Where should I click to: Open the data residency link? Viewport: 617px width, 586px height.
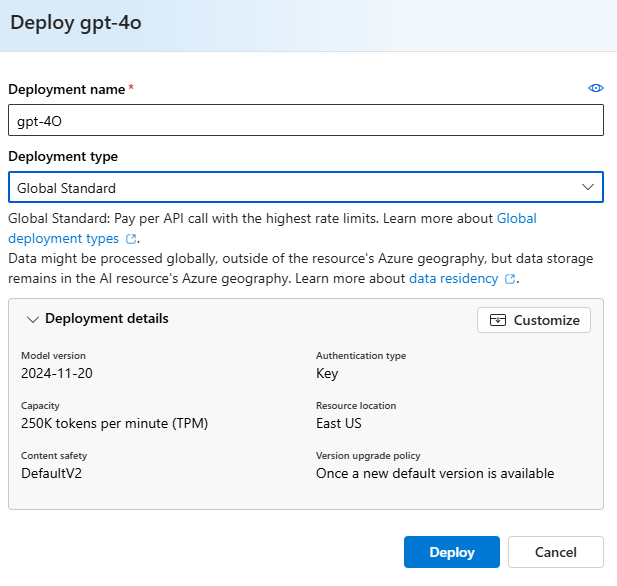click(x=454, y=279)
